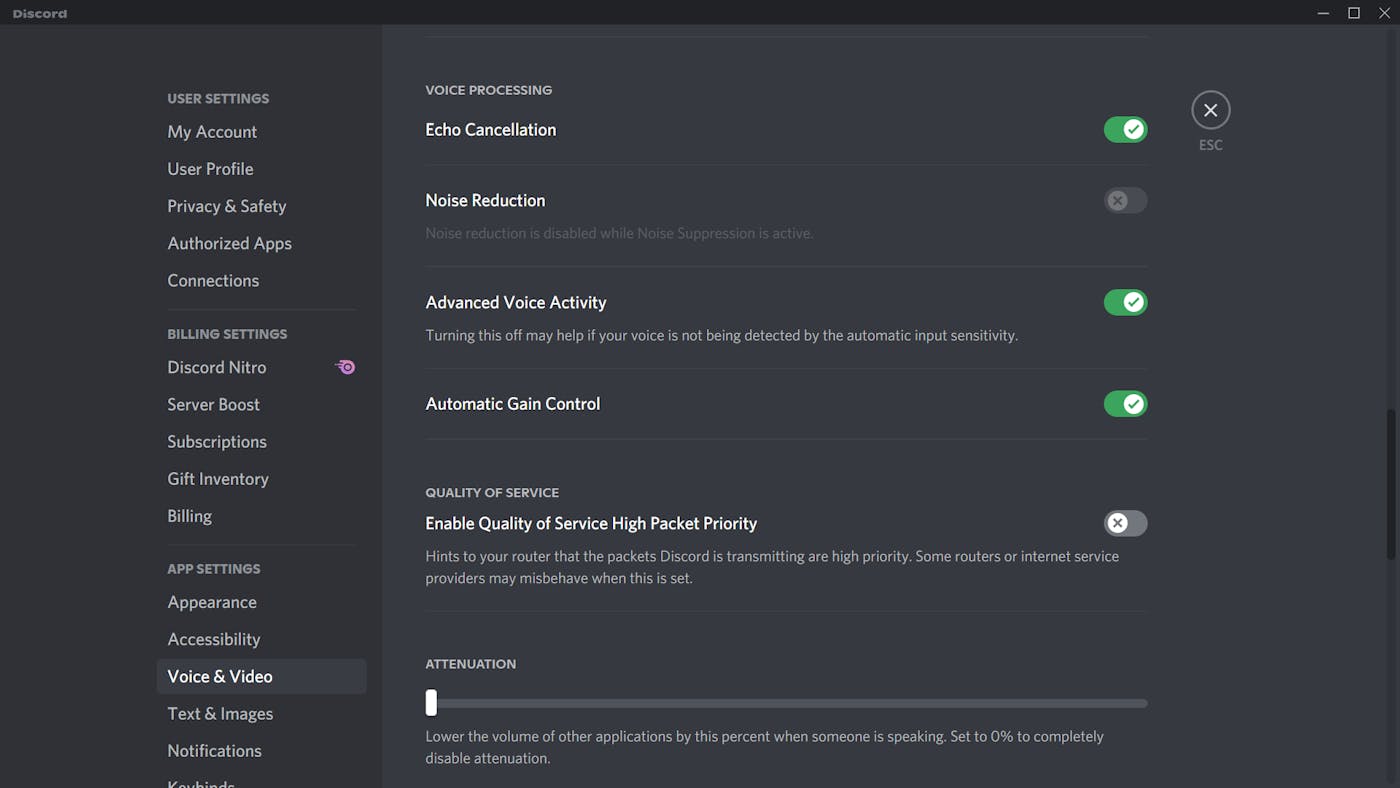The width and height of the screenshot is (1400, 788).
Task: Minimize the Discord window
Action: 1323,13
